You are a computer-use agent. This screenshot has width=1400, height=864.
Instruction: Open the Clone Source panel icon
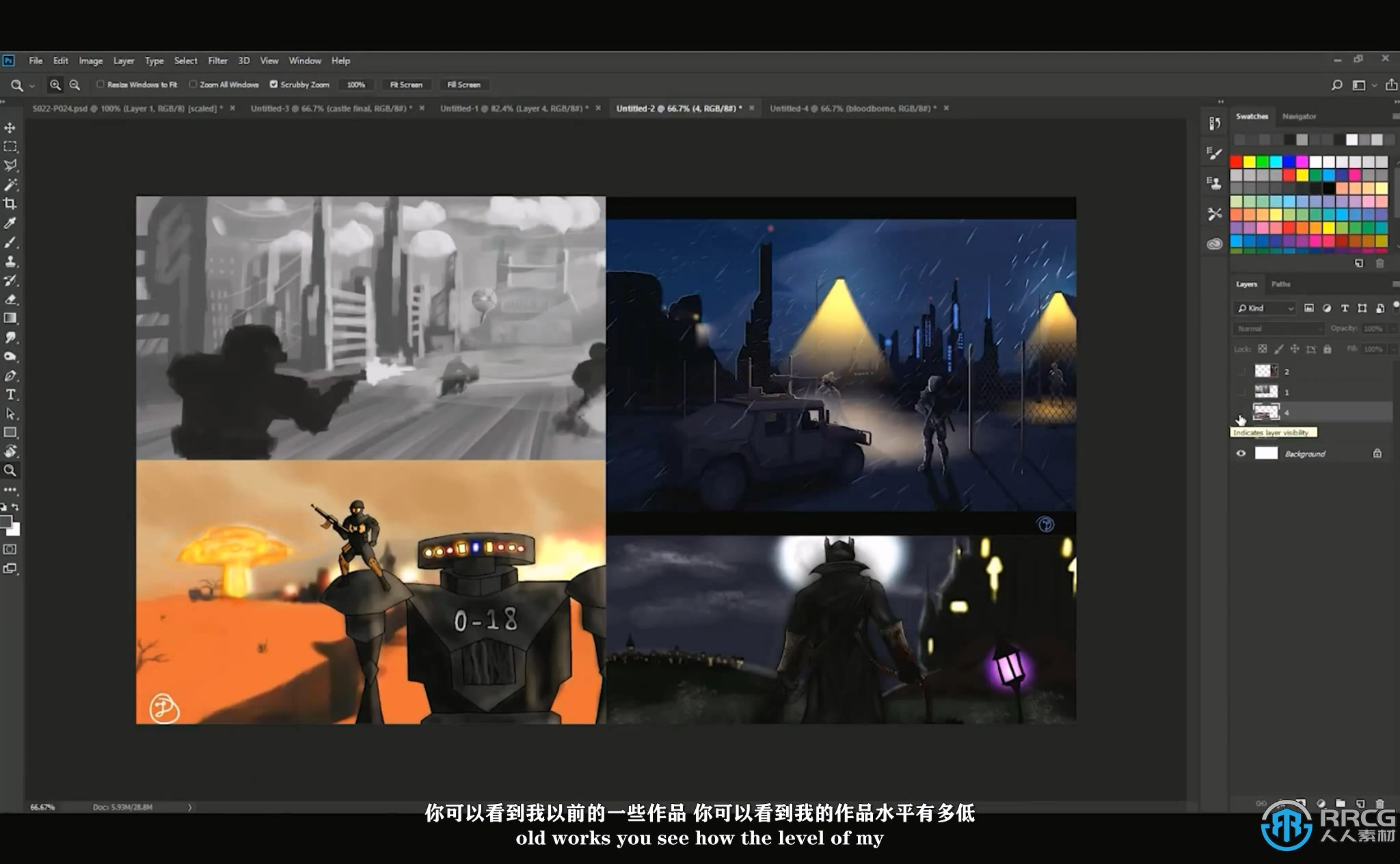click(x=1214, y=183)
